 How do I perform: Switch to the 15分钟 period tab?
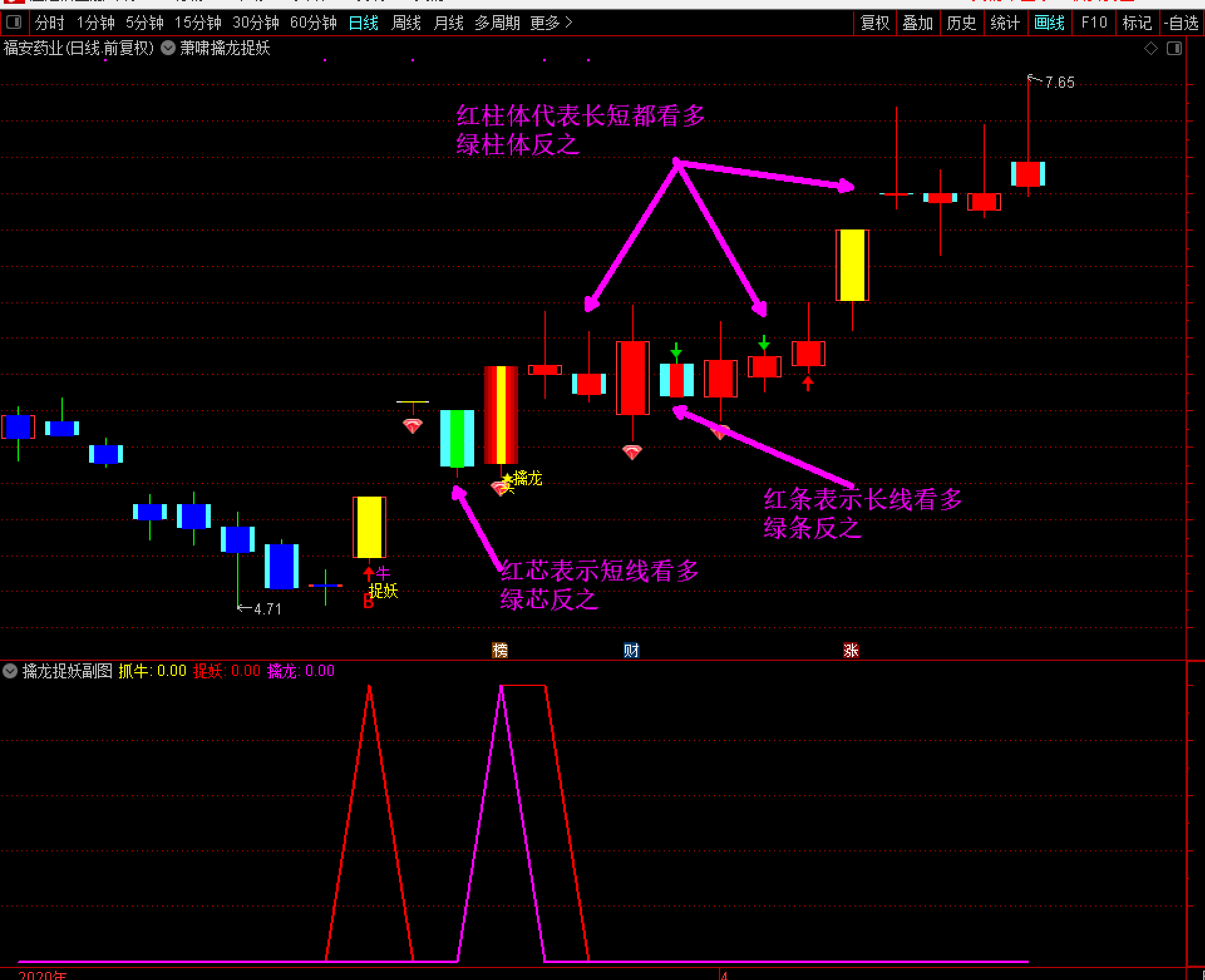click(x=198, y=23)
